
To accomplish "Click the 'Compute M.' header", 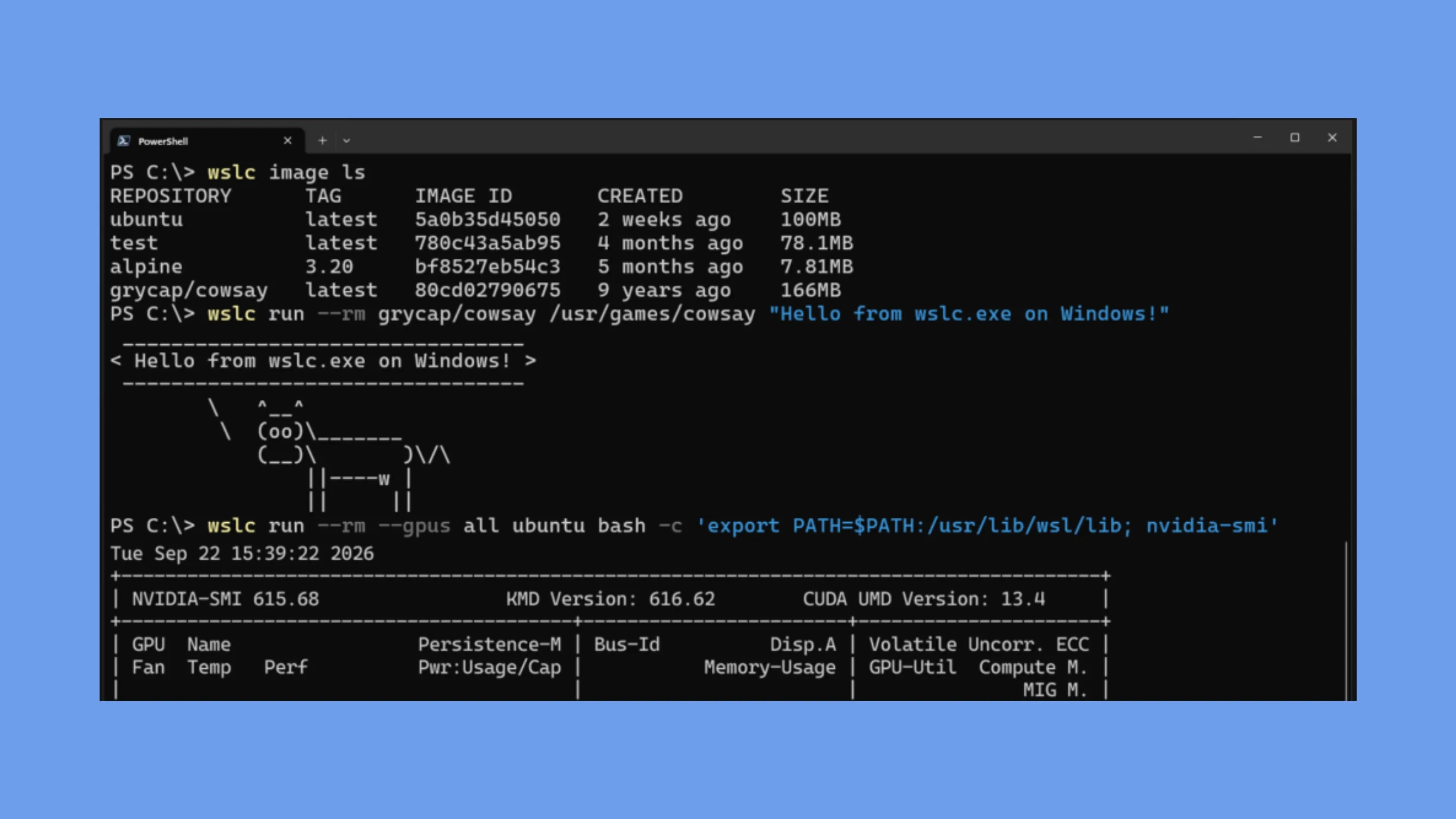I will point(1034,667).
